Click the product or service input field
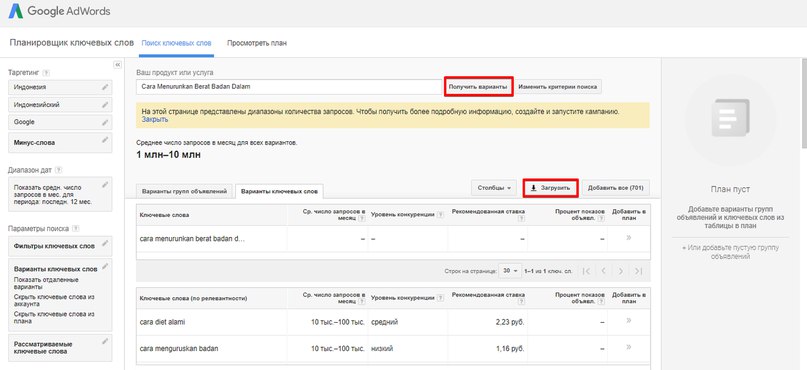The image size is (807, 370). 289,87
